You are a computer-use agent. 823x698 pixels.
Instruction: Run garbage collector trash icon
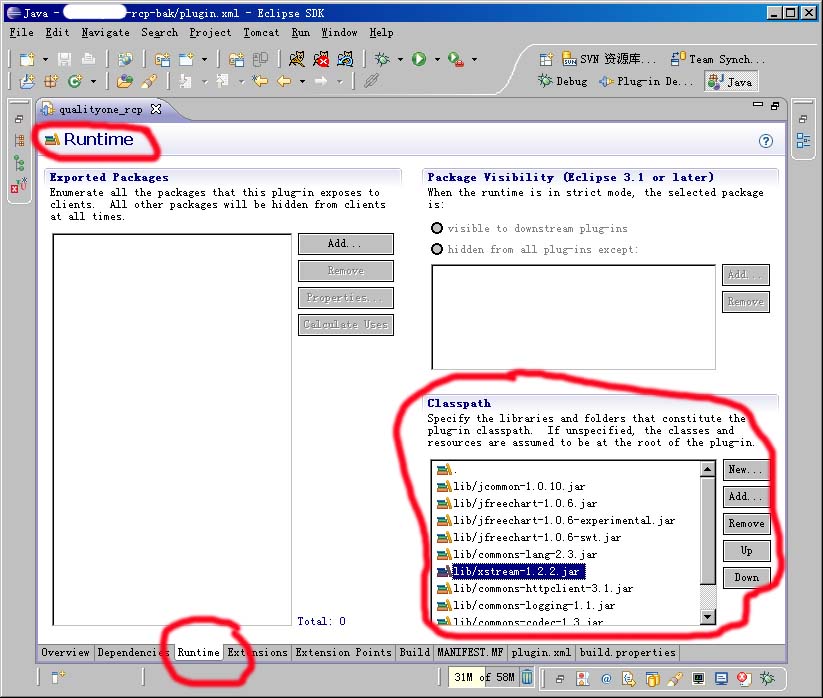[x=527, y=678]
